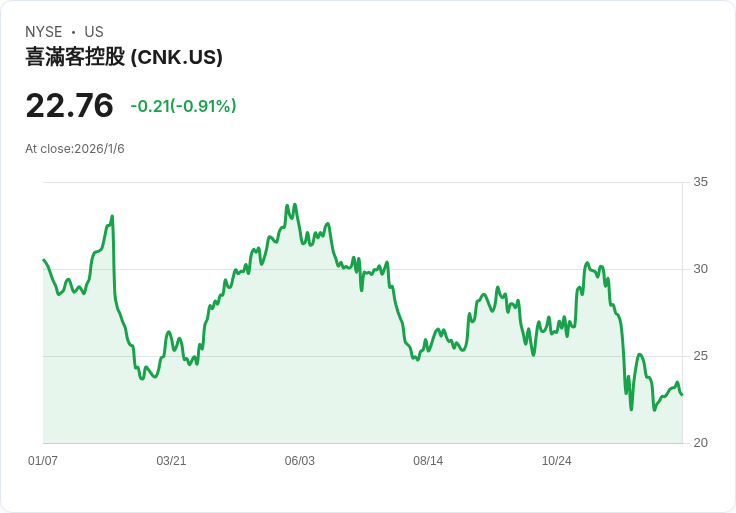Click the 08/14 date axis label

[x=428, y=461]
